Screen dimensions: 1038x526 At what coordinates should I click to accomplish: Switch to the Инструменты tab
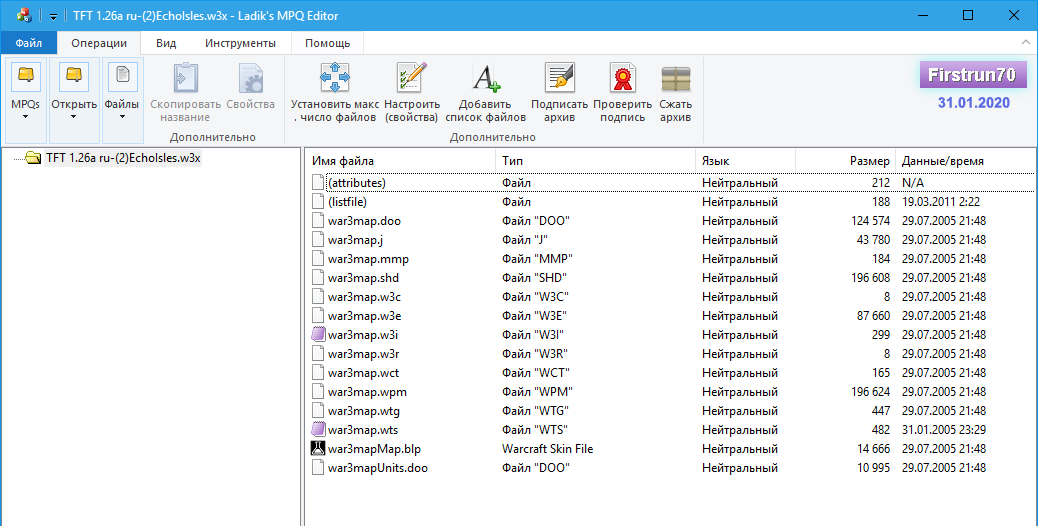pyautogui.click(x=240, y=43)
